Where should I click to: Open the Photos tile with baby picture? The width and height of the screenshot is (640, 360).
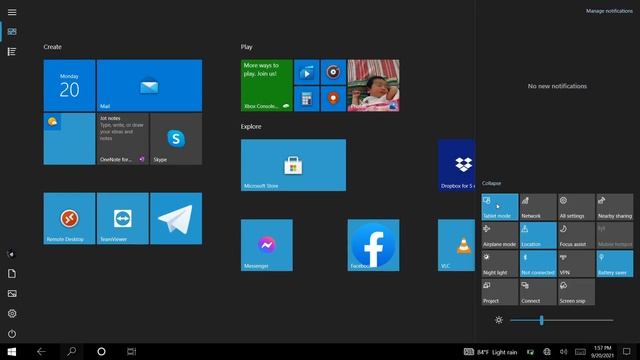(x=373, y=85)
